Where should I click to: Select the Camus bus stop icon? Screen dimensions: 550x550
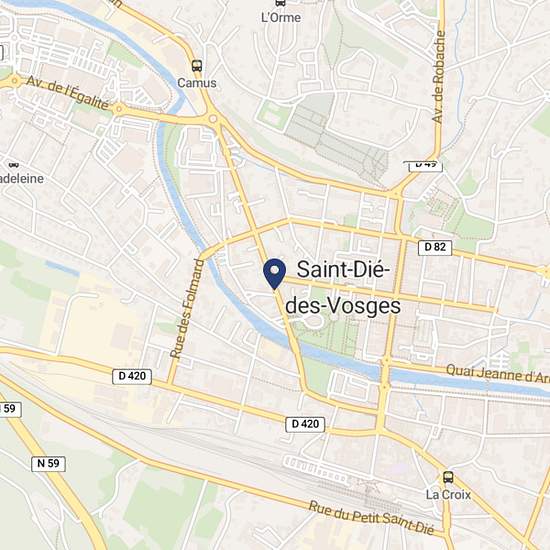point(197,66)
